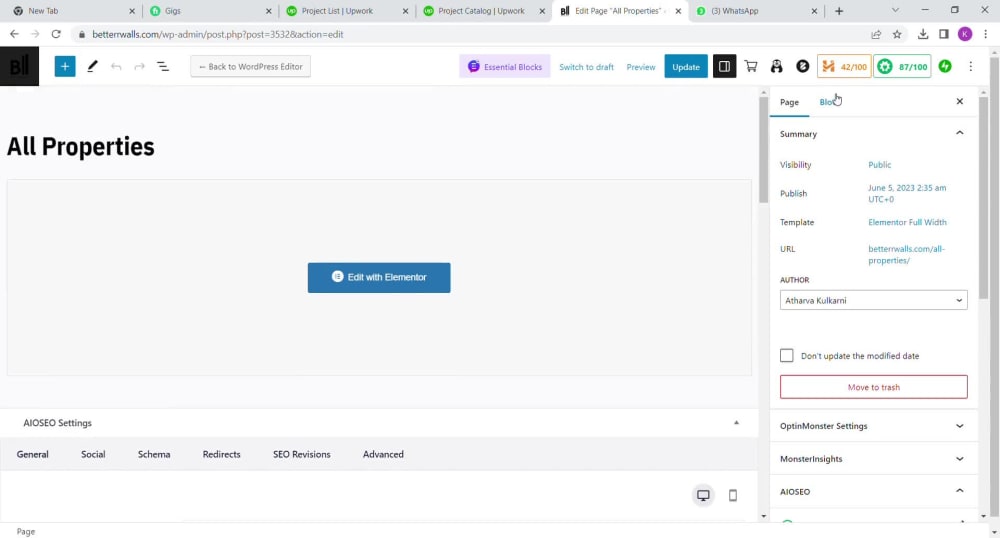Open the browser downloads icon

(x=922, y=34)
